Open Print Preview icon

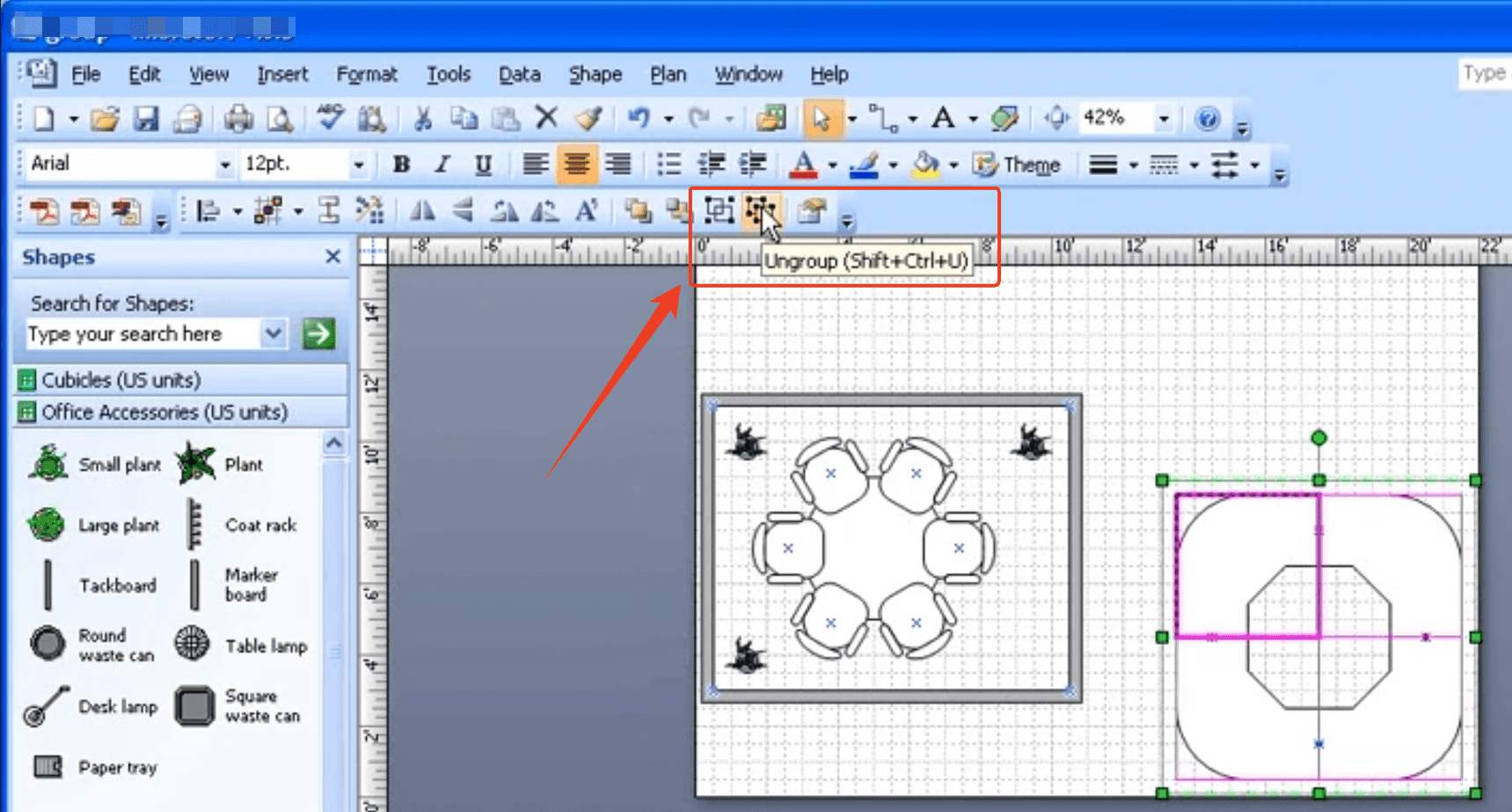point(280,119)
